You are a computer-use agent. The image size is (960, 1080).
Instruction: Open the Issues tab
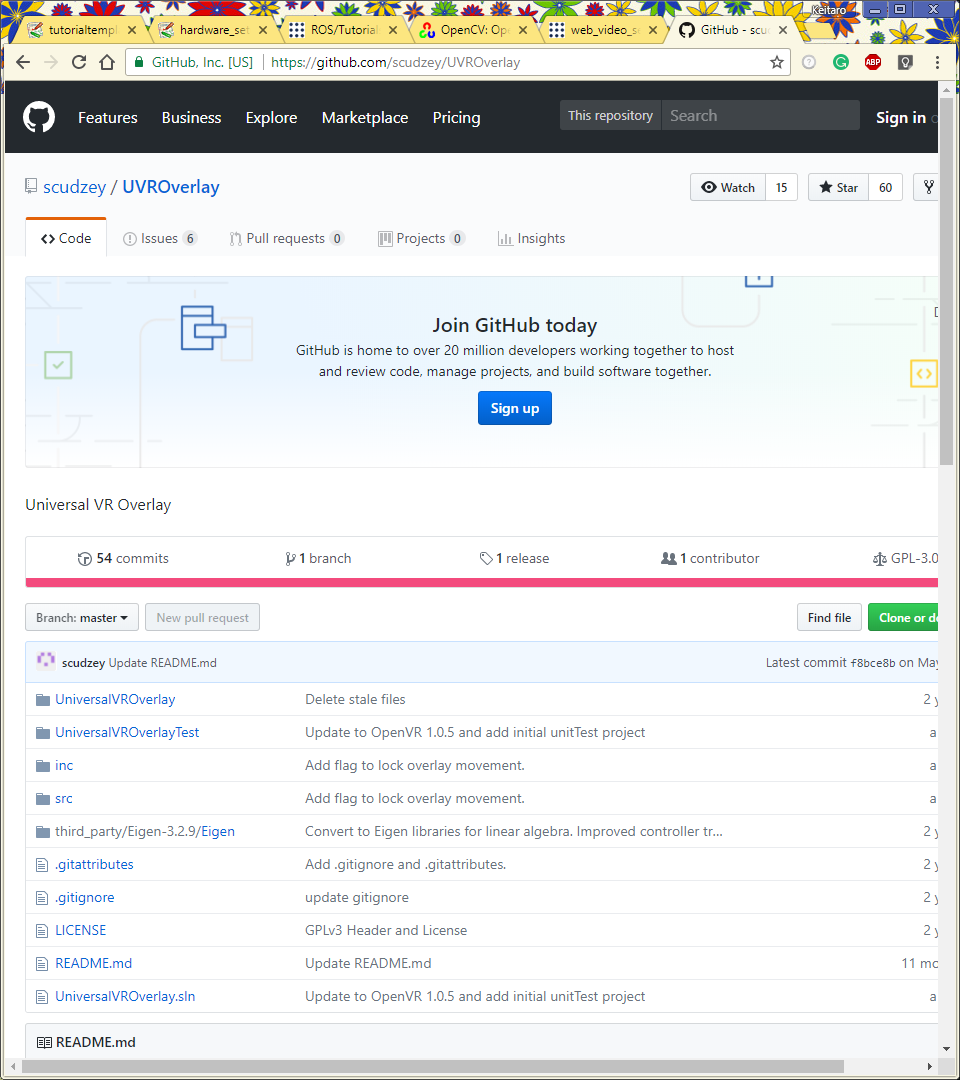(x=160, y=238)
